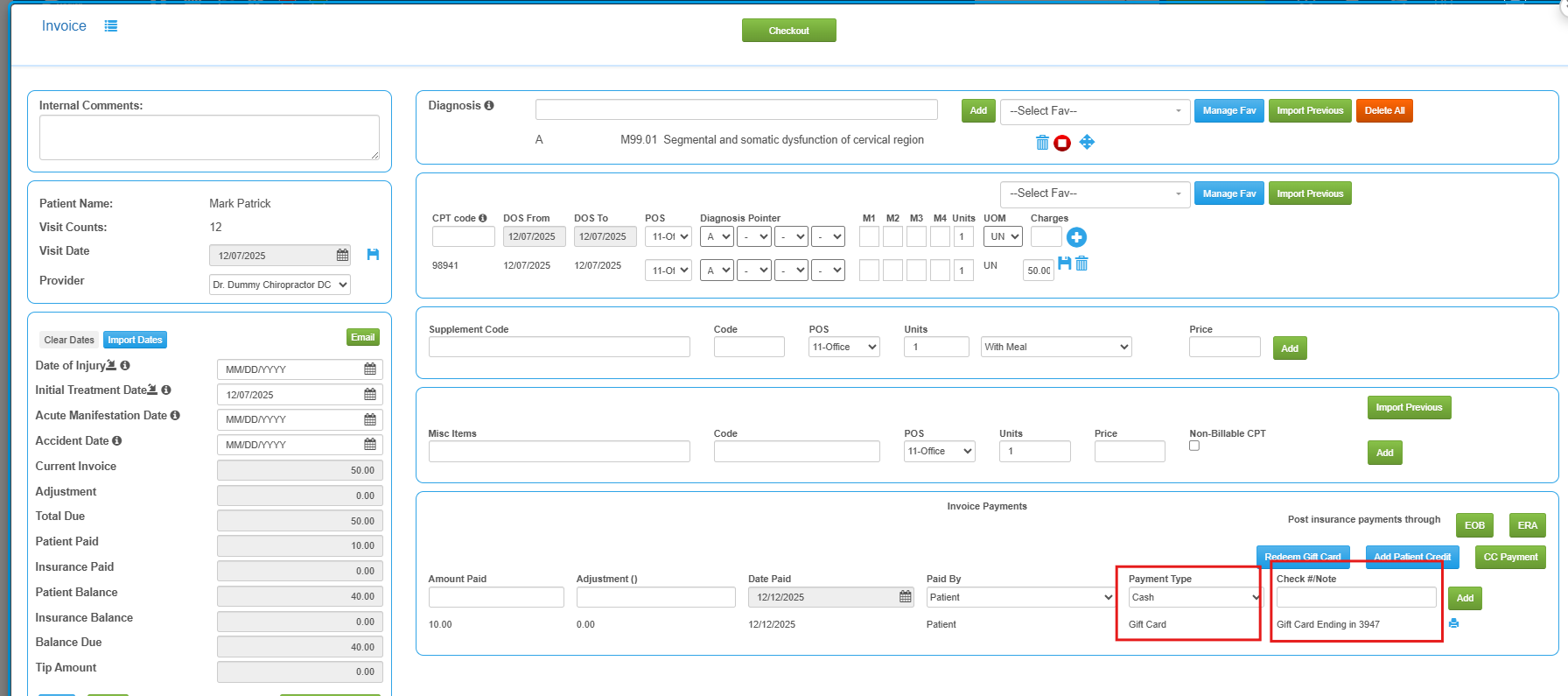1568x696 pixels.
Task: Open the Paid By dropdown
Action: 1020,597
